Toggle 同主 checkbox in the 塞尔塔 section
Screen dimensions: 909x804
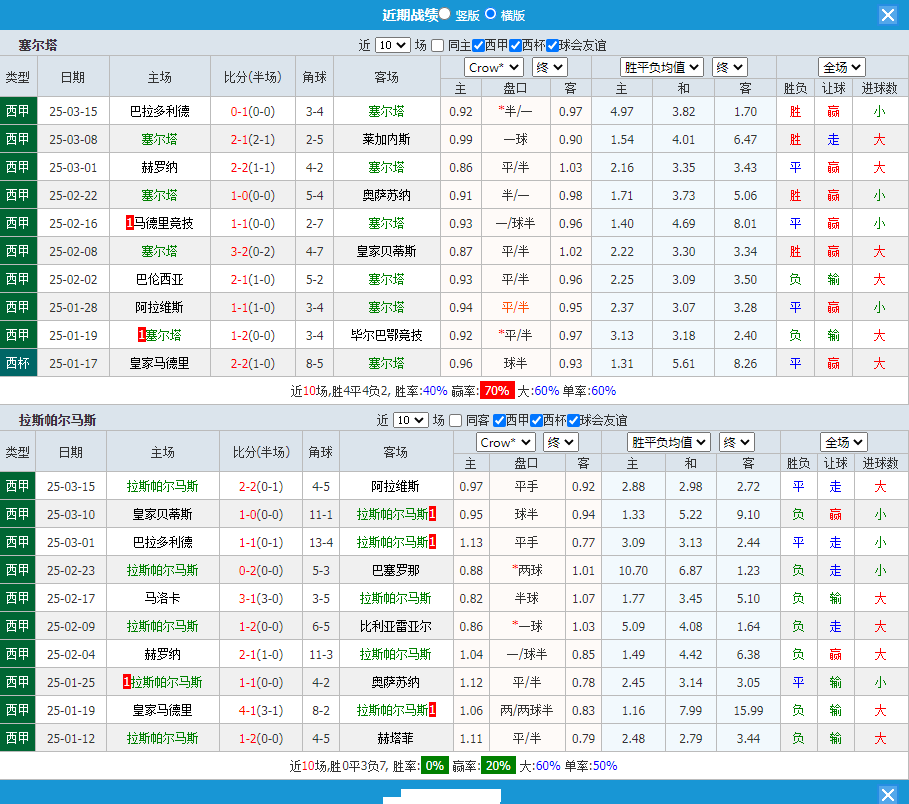coord(438,45)
